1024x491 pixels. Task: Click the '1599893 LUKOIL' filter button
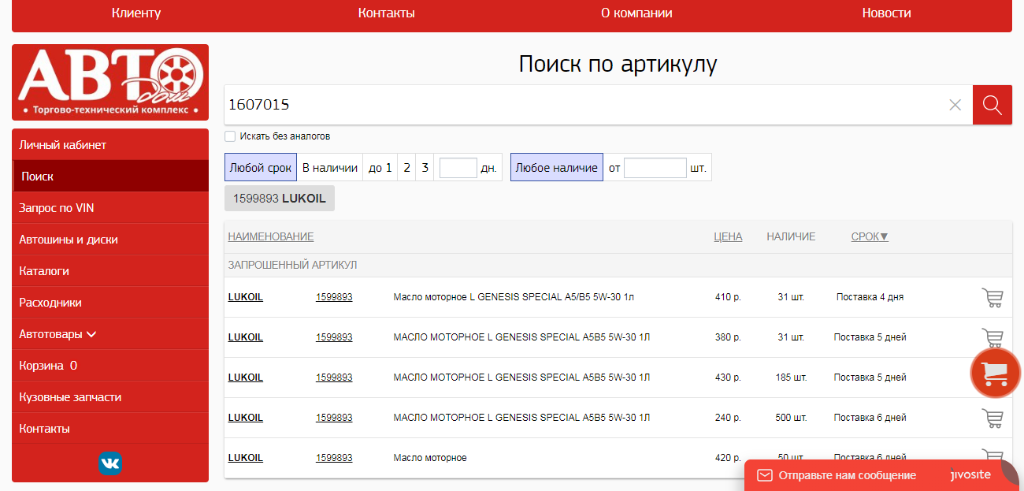click(x=280, y=198)
